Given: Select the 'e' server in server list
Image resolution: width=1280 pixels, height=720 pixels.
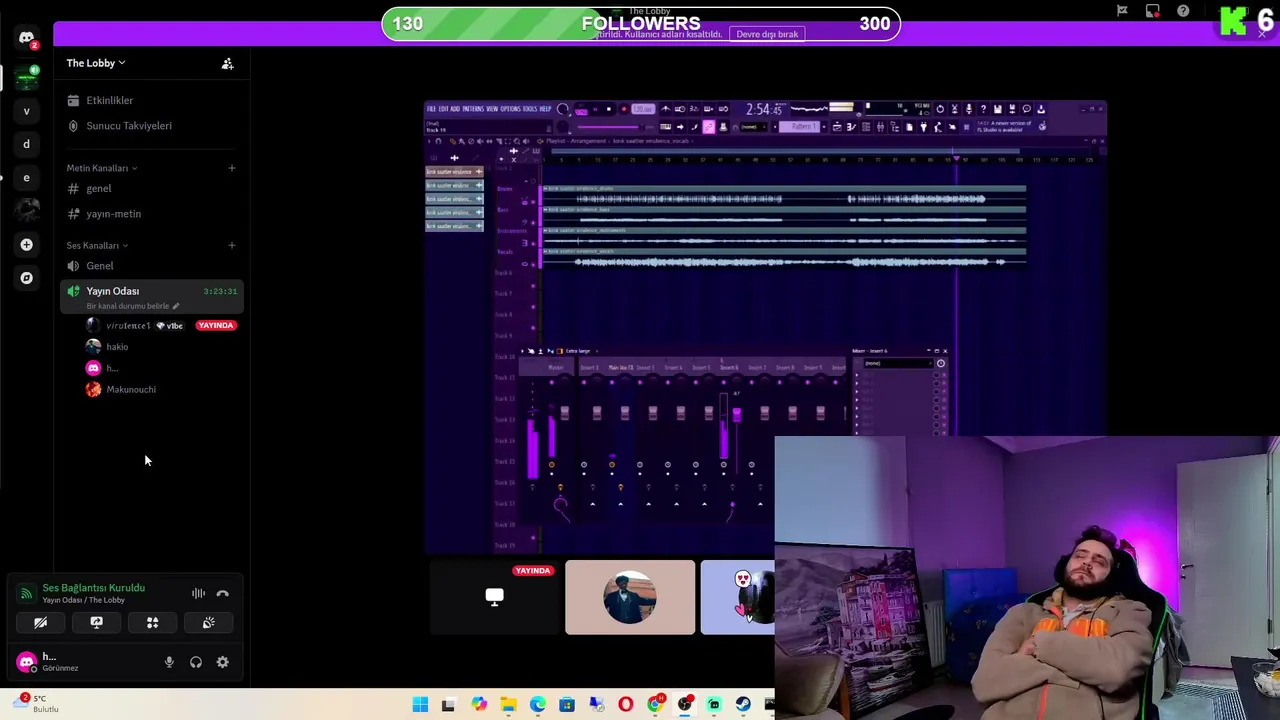Looking at the screenshot, I should [x=27, y=178].
